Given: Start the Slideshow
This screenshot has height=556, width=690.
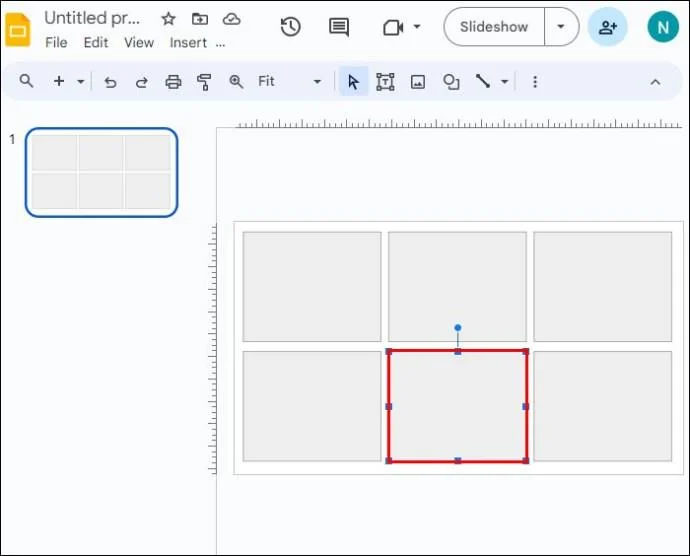Looking at the screenshot, I should pos(494,27).
